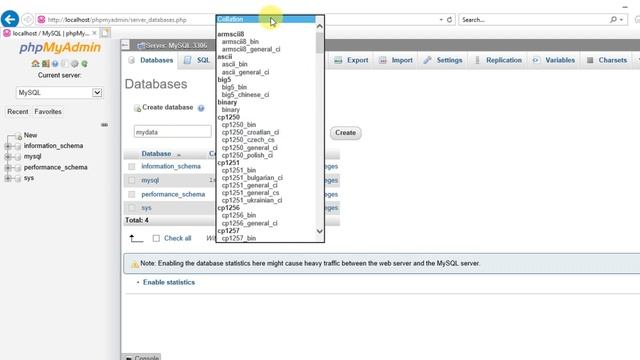
Task: Click the Check all link text
Action: coord(178,238)
